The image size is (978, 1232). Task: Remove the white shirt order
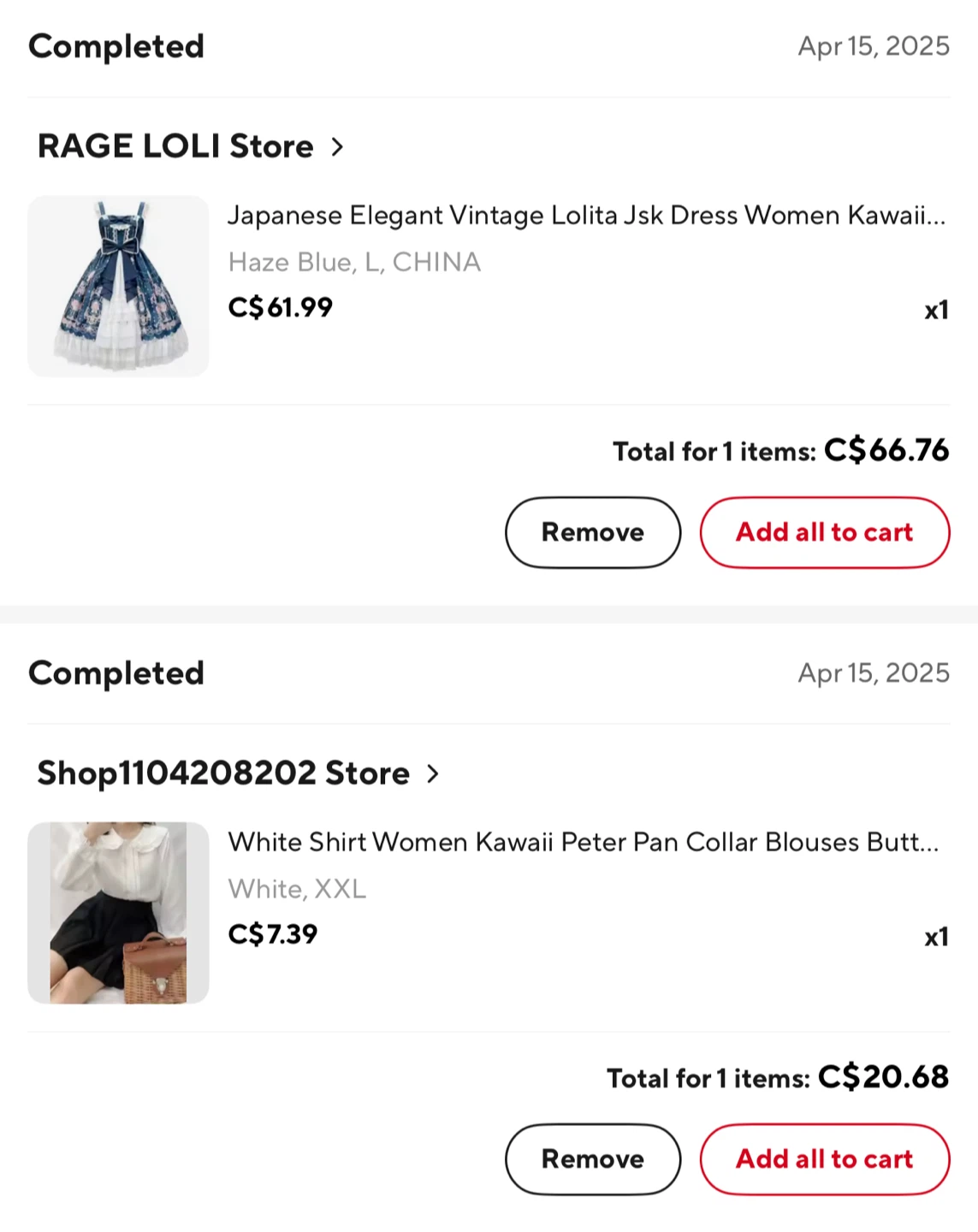(x=592, y=1159)
